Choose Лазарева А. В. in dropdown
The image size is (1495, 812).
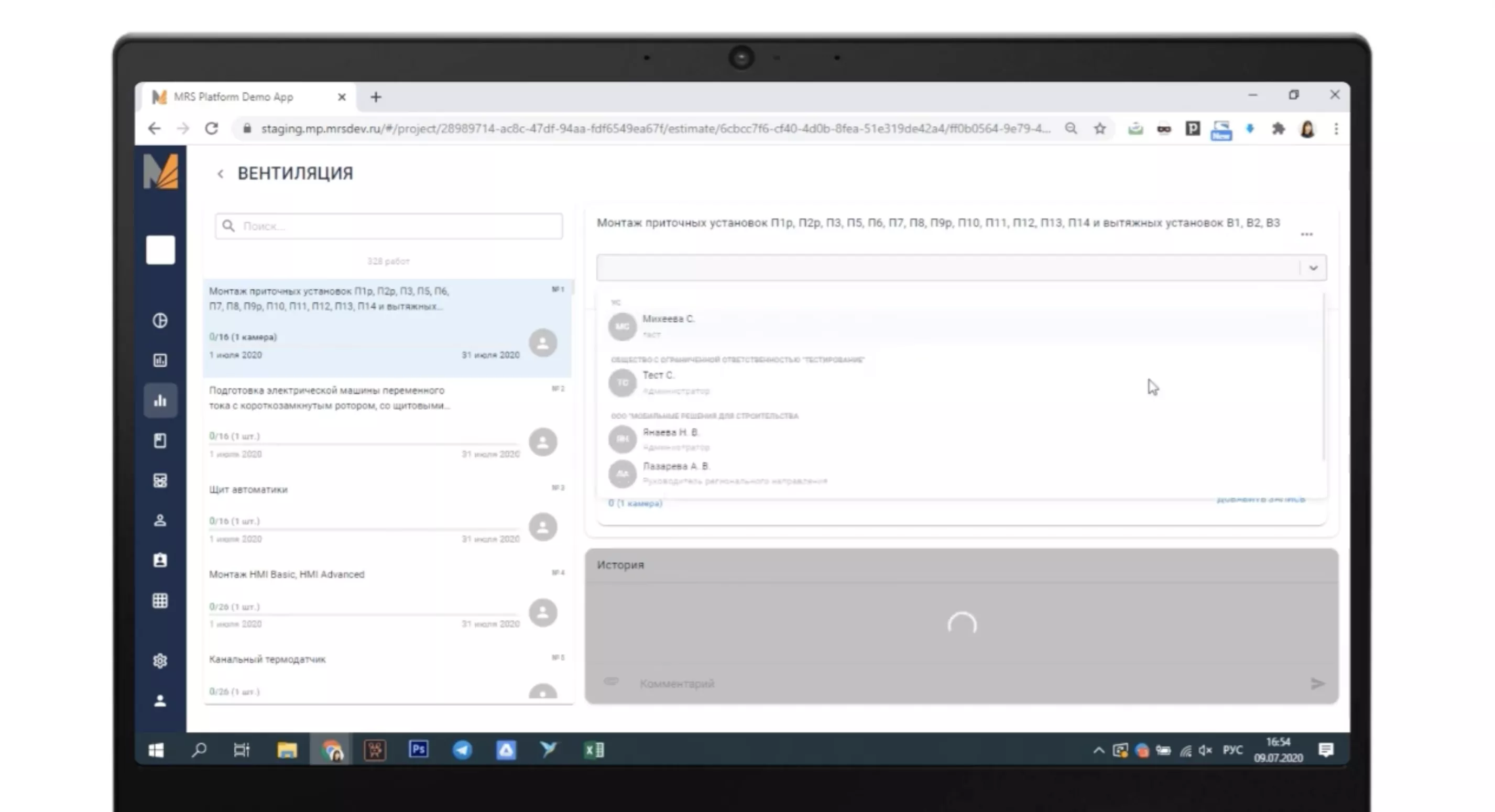pyautogui.click(x=675, y=467)
